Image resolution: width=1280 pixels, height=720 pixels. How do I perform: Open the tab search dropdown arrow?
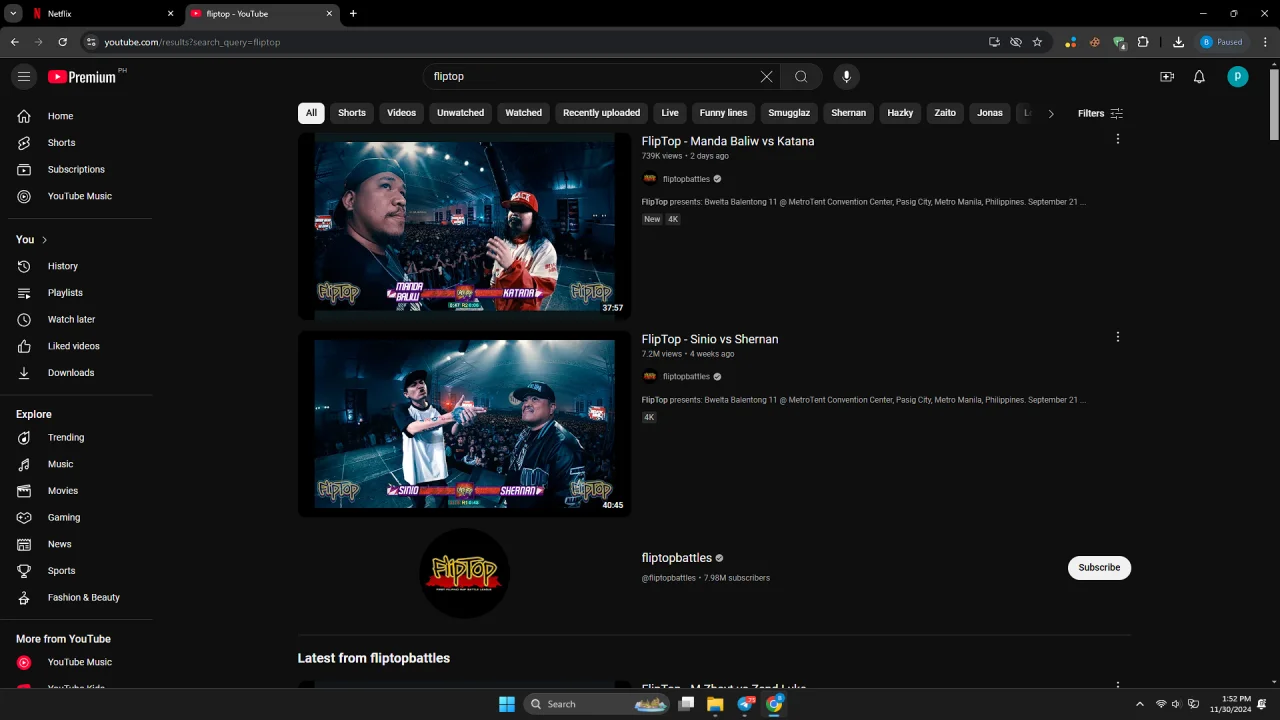coord(14,14)
